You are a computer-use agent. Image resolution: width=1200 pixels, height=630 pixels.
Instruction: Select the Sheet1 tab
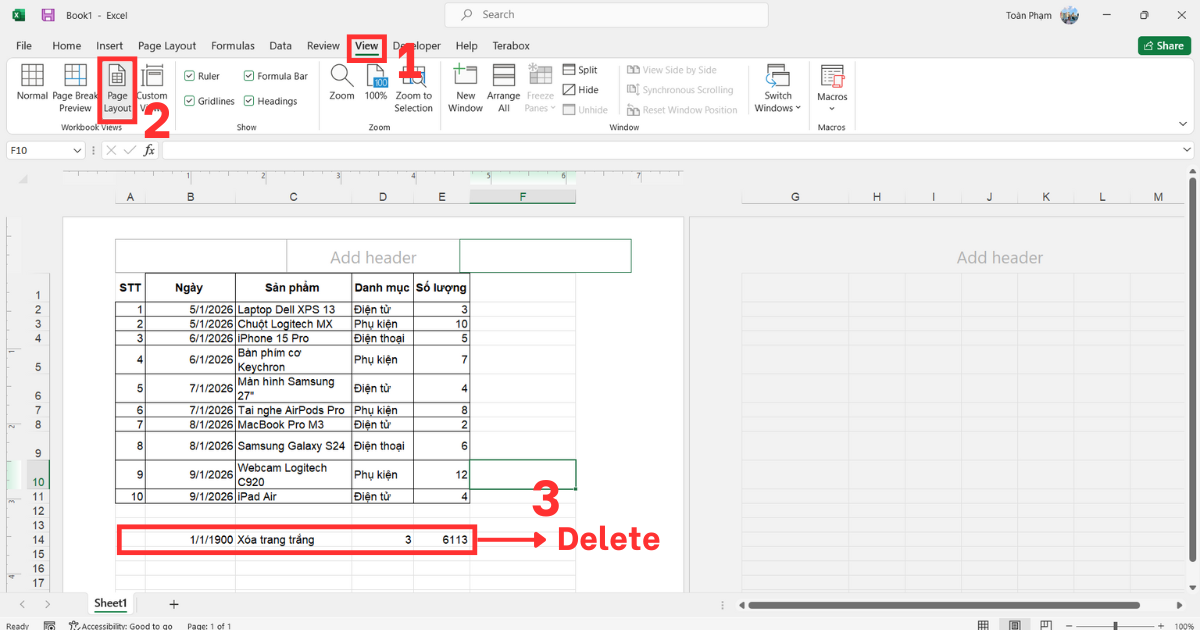click(x=110, y=604)
